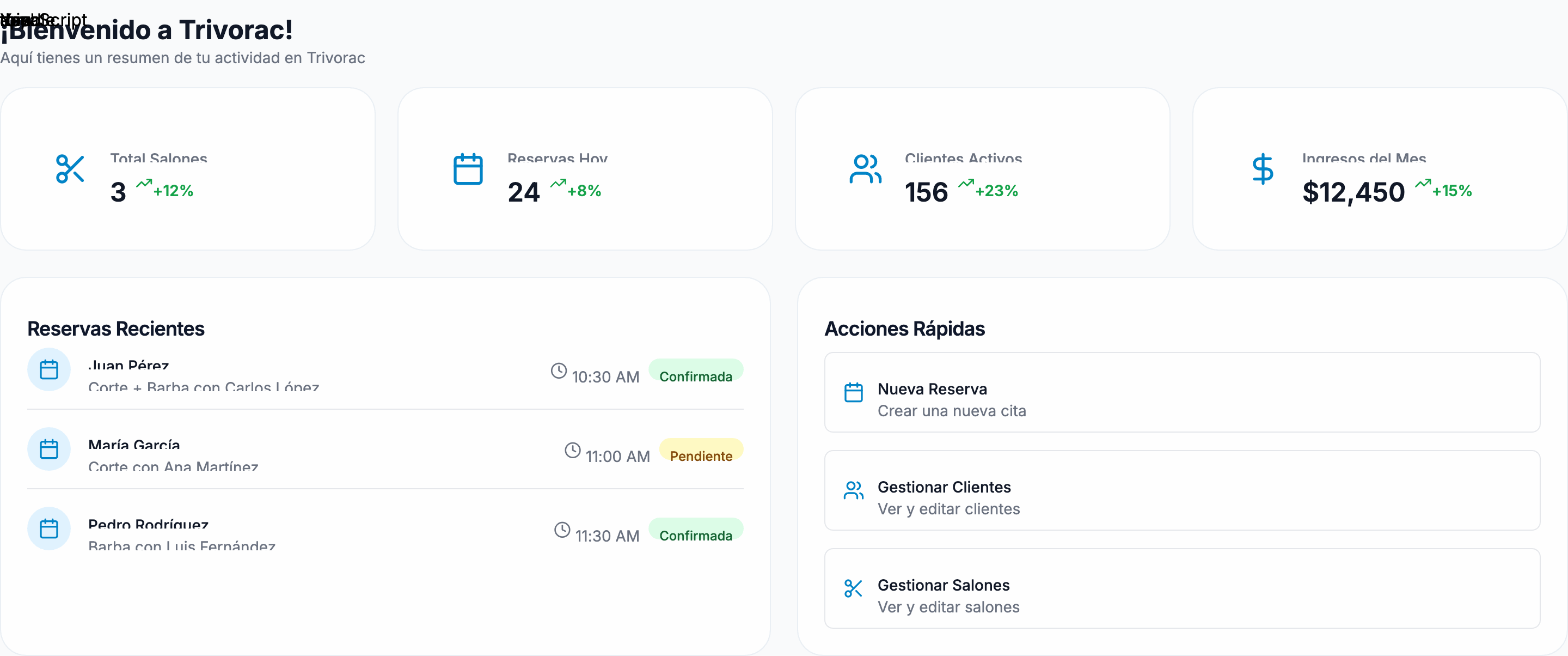Click the Acciones Rápidas heading

click(x=904, y=329)
